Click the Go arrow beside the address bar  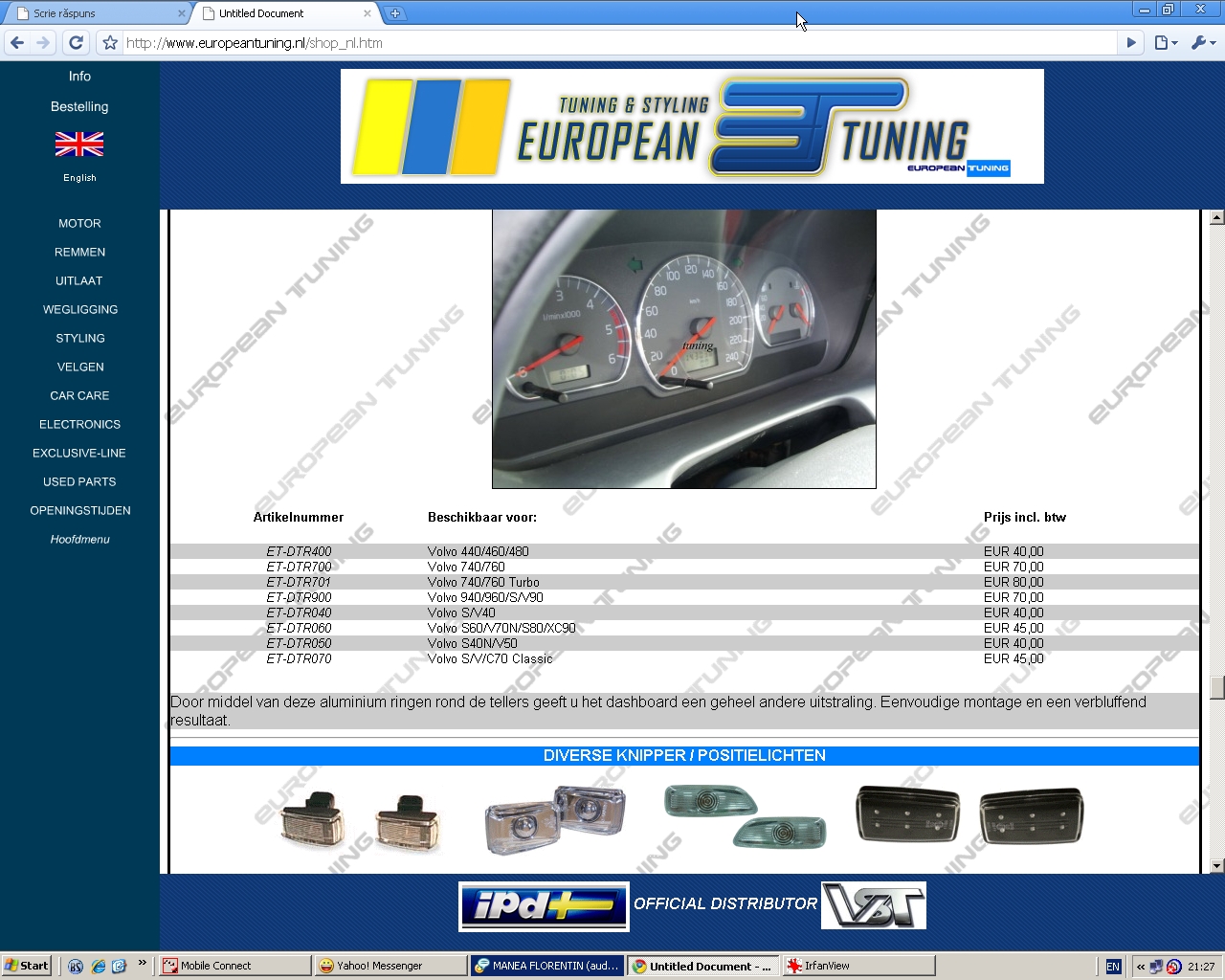click(x=1130, y=43)
